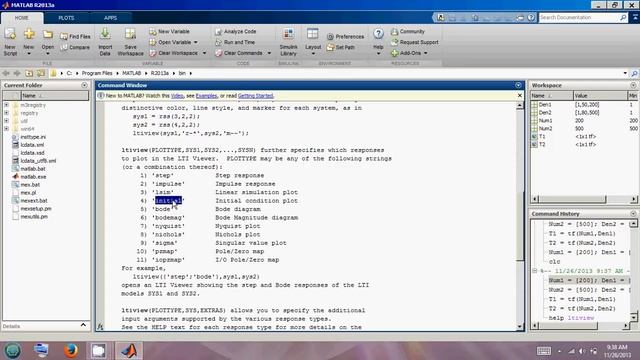This screenshot has width=640, height=360.
Task: Switch to the PLOTS tab
Action: (x=66, y=18)
